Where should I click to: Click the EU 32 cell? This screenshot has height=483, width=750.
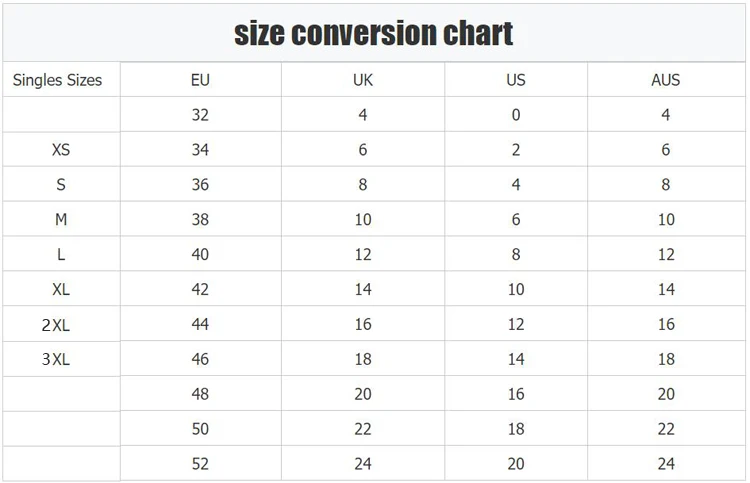pyautogui.click(x=200, y=115)
